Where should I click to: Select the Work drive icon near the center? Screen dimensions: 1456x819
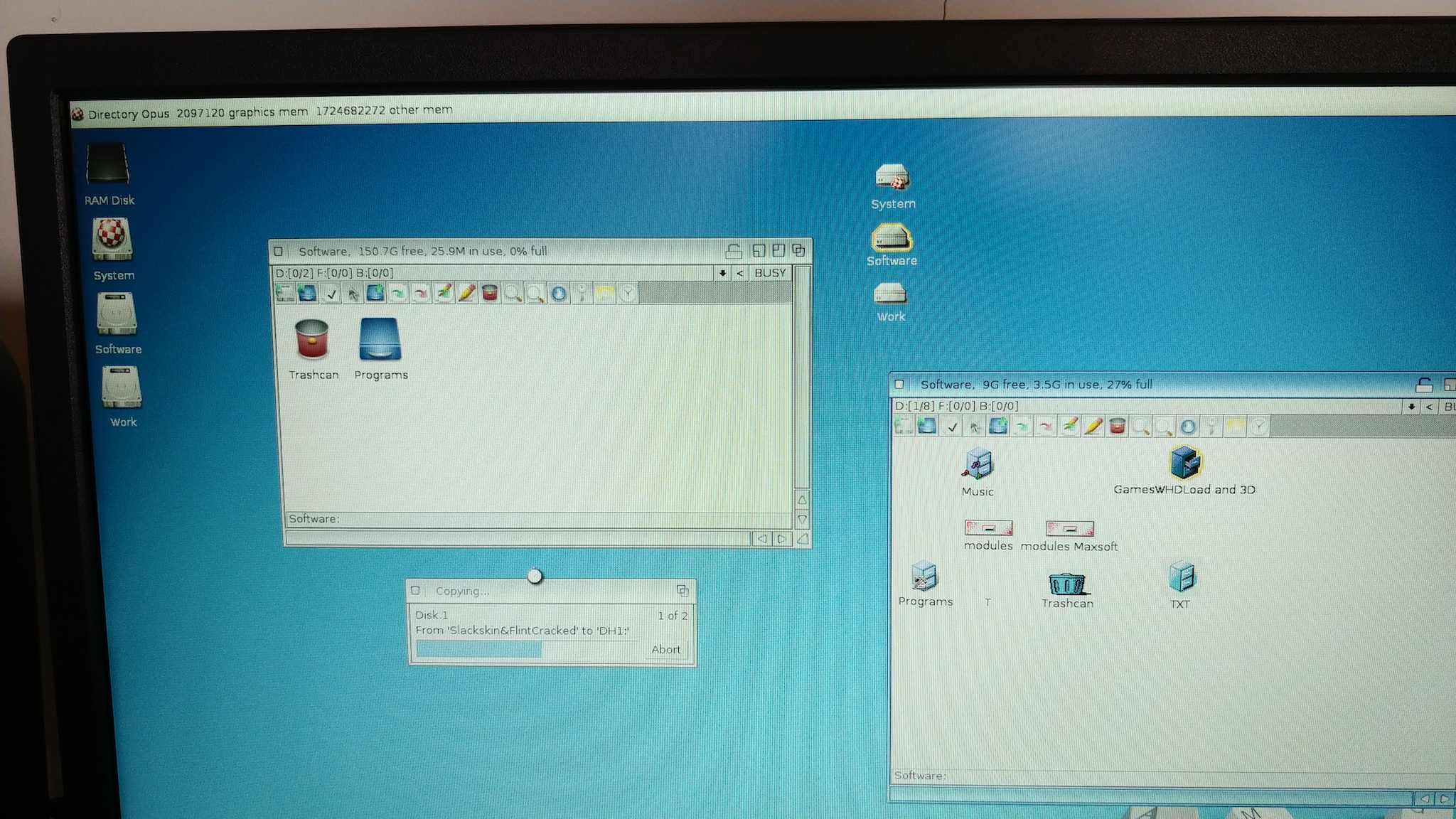(890, 293)
